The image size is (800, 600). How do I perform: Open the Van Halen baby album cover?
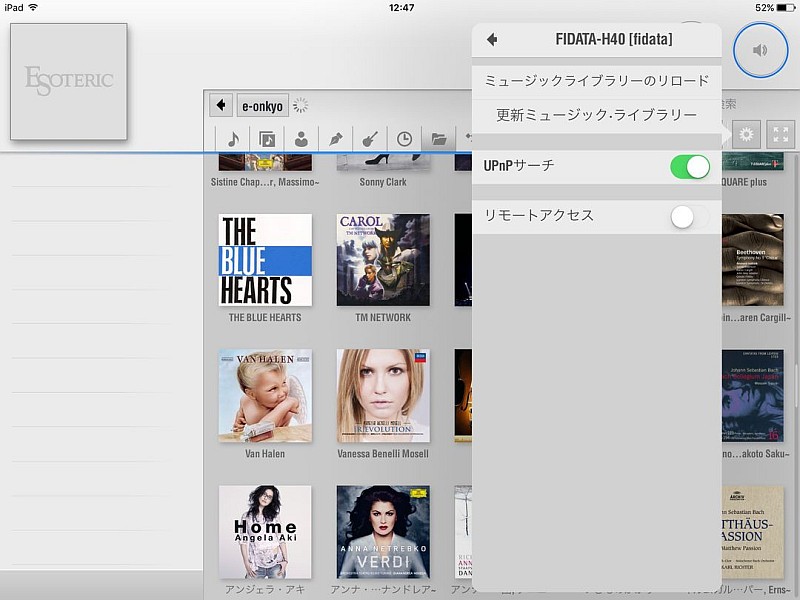click(265, 395)
